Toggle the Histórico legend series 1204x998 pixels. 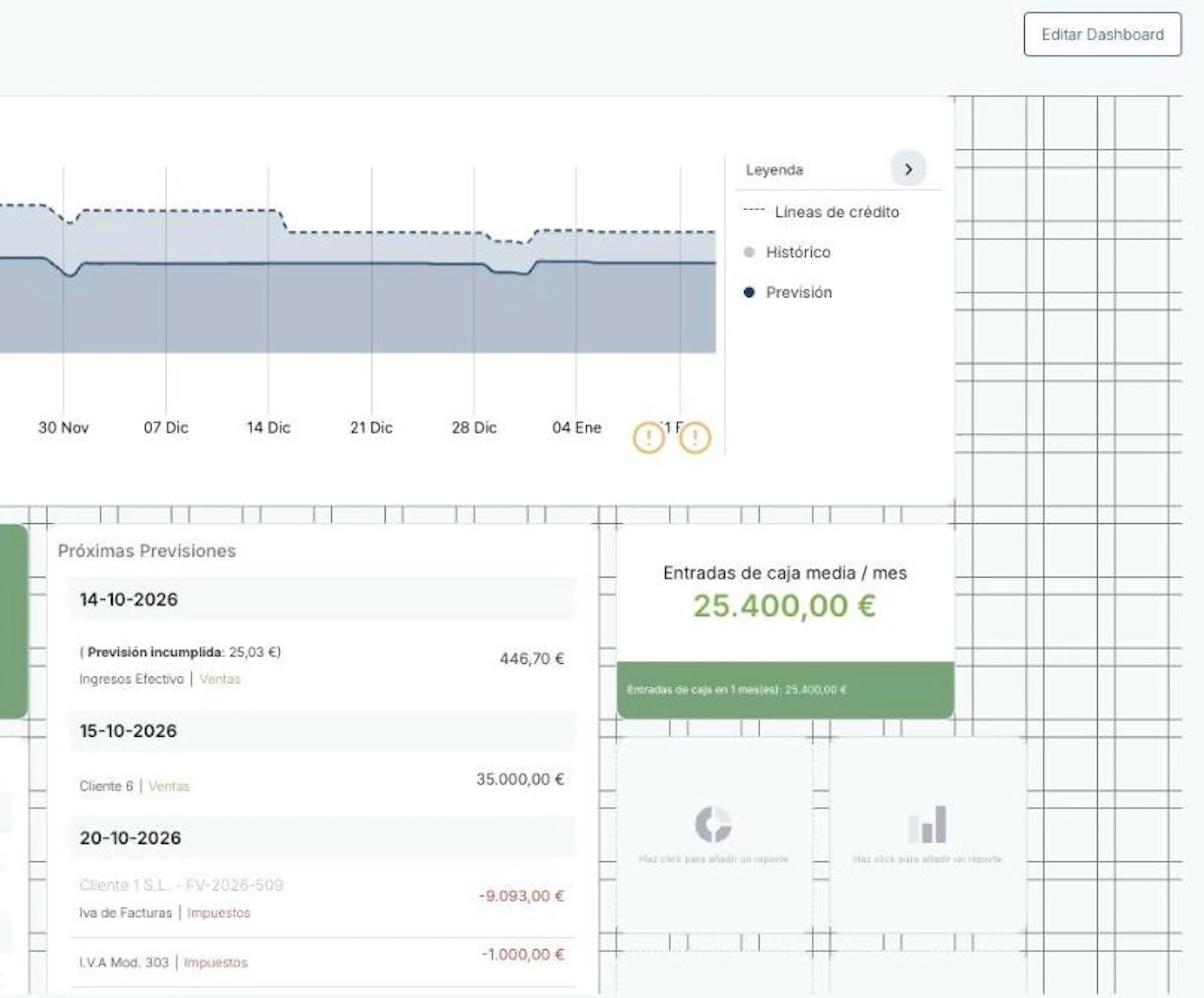[x=787, y=252]
